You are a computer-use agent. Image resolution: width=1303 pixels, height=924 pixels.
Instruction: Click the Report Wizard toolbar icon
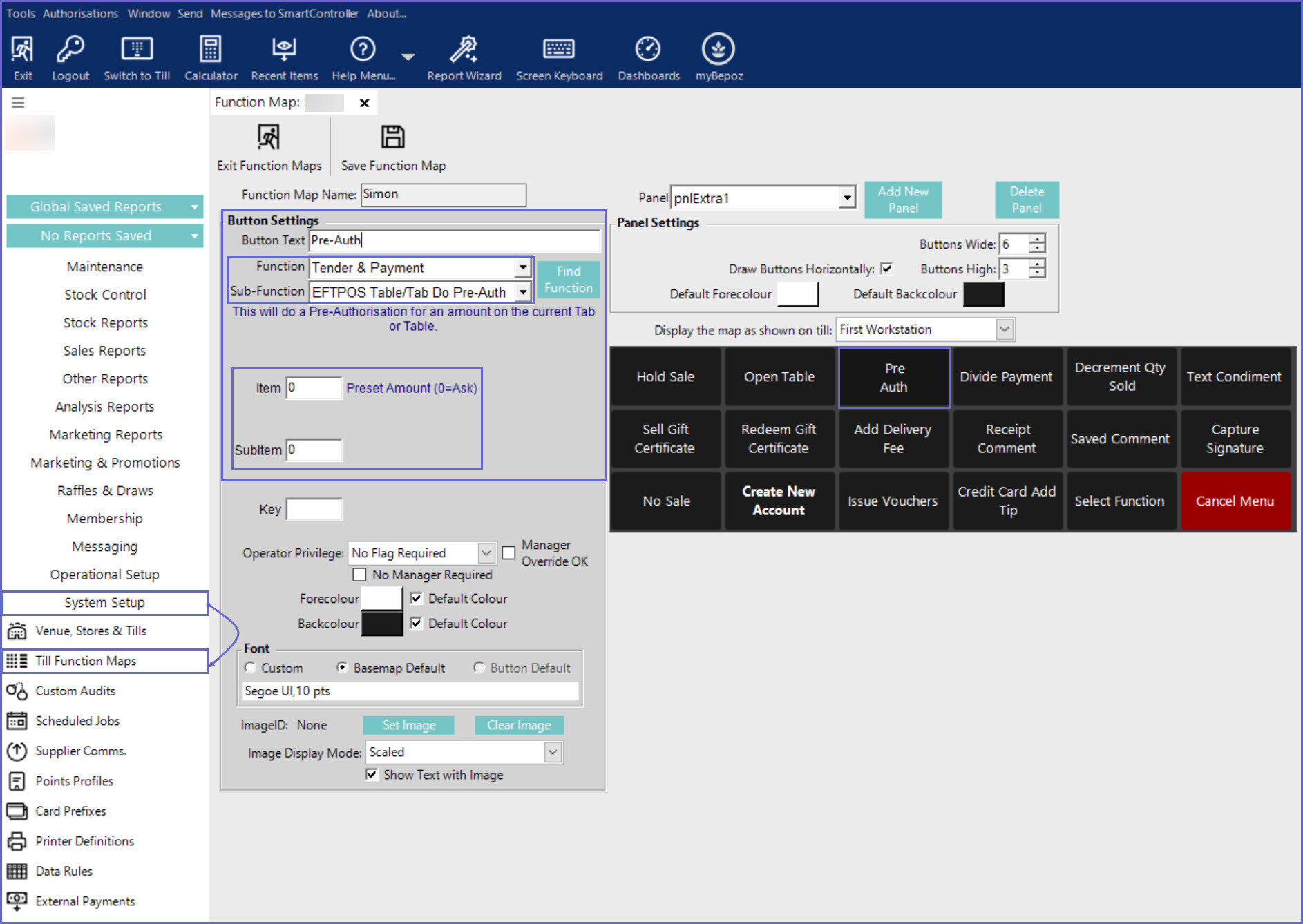(x=464, y=50)
